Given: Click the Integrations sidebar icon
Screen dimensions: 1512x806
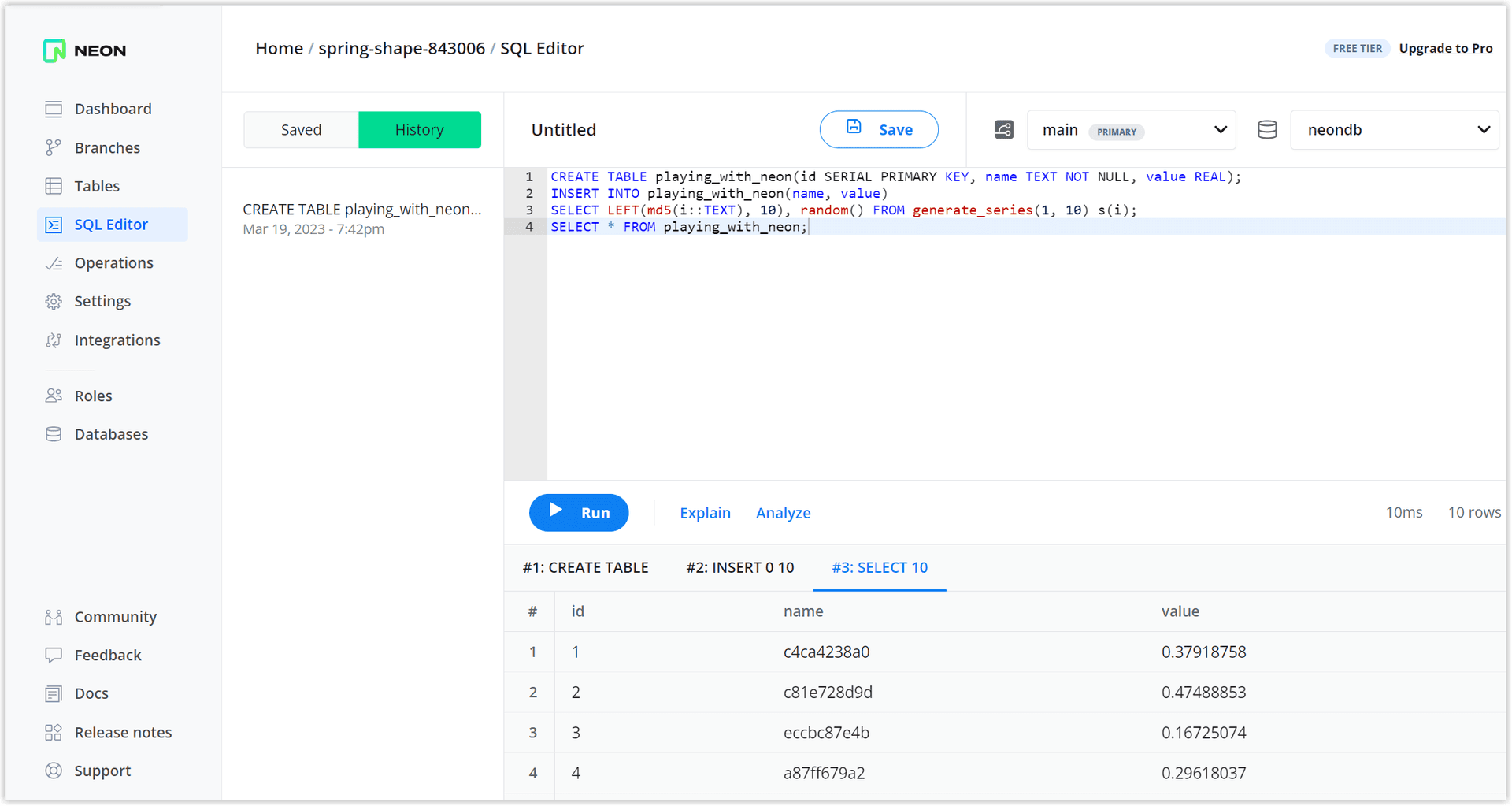Looking at the screenshot, I should point(54,340).
